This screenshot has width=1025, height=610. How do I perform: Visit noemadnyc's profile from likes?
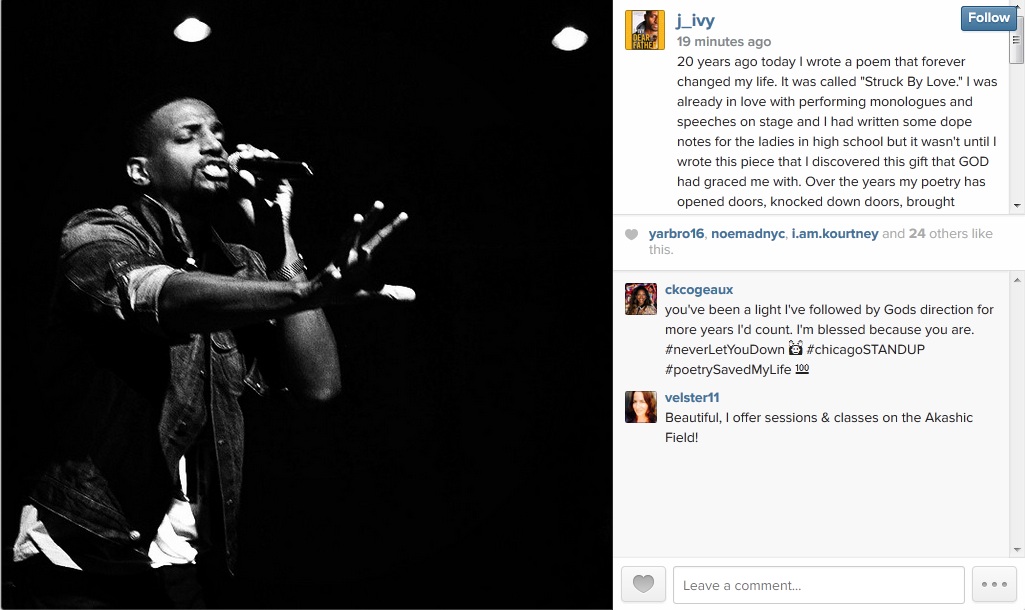(748, 233)
